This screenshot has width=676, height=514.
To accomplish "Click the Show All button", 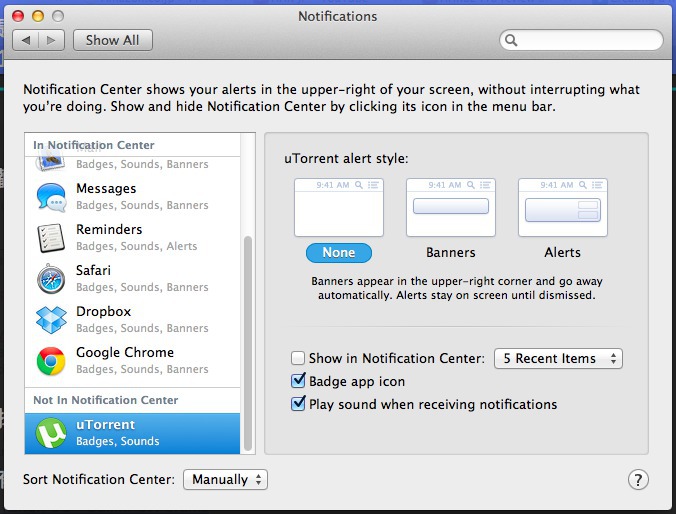I will click(111, 40).
